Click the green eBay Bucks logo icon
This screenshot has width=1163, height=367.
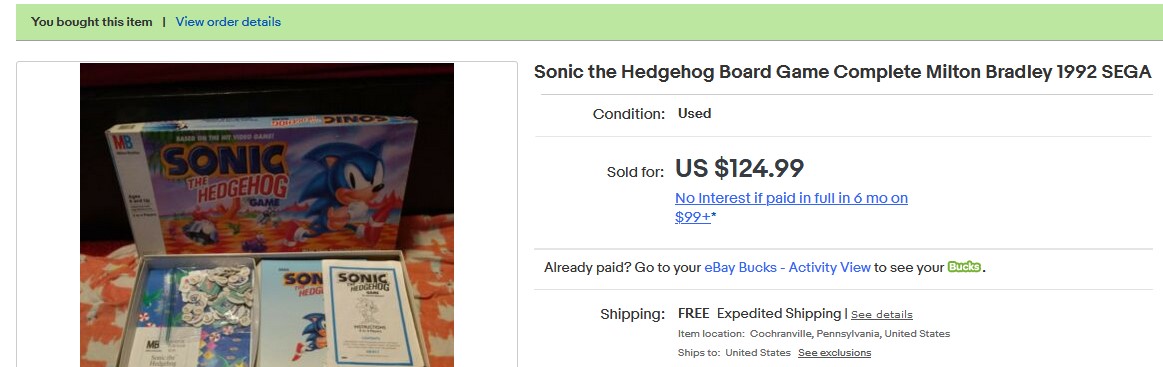(964, 267)
